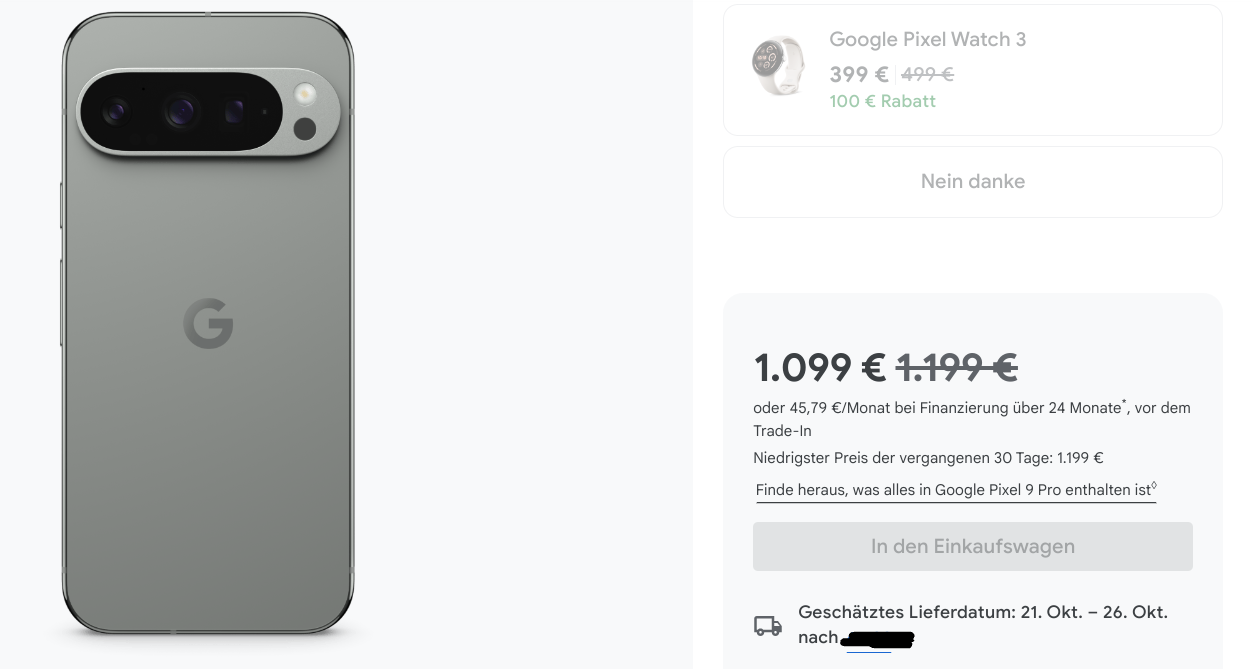
Task: Click the delivery truck icon
Action: click(768, 626)
